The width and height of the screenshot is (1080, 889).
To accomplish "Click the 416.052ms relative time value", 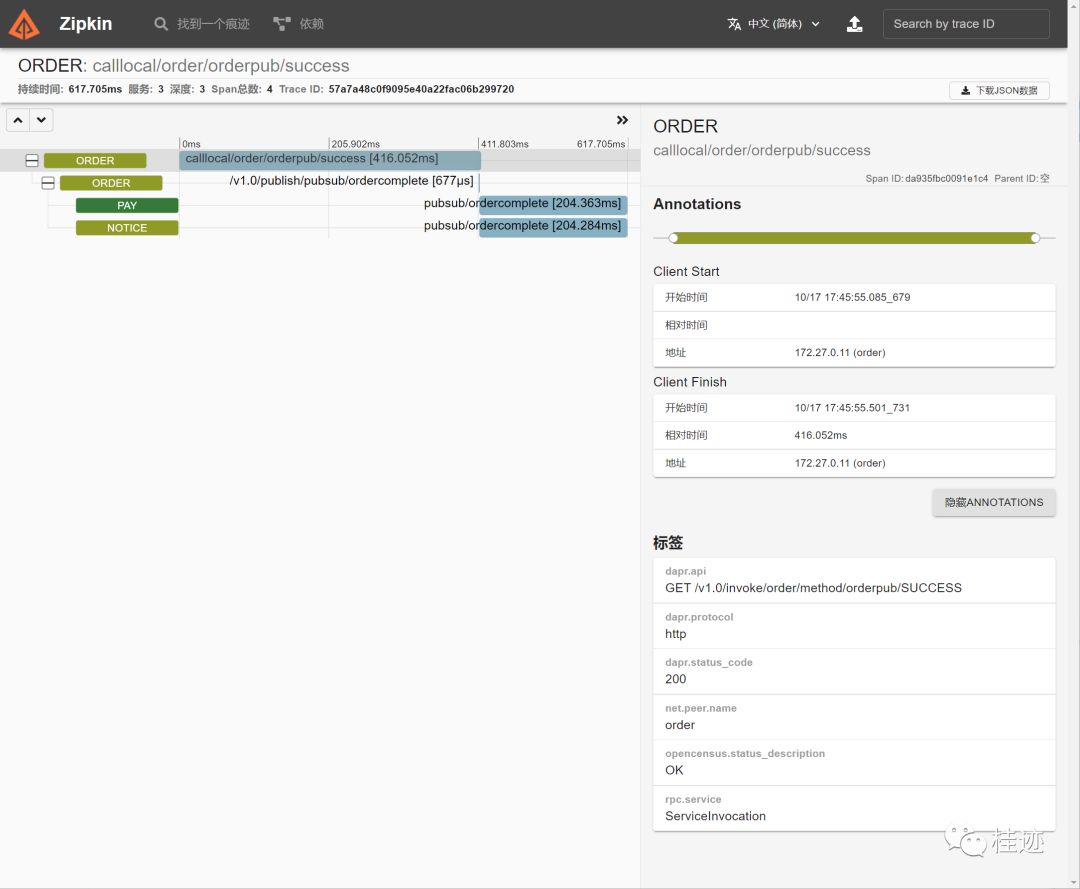I will click(x=820, y=435).
